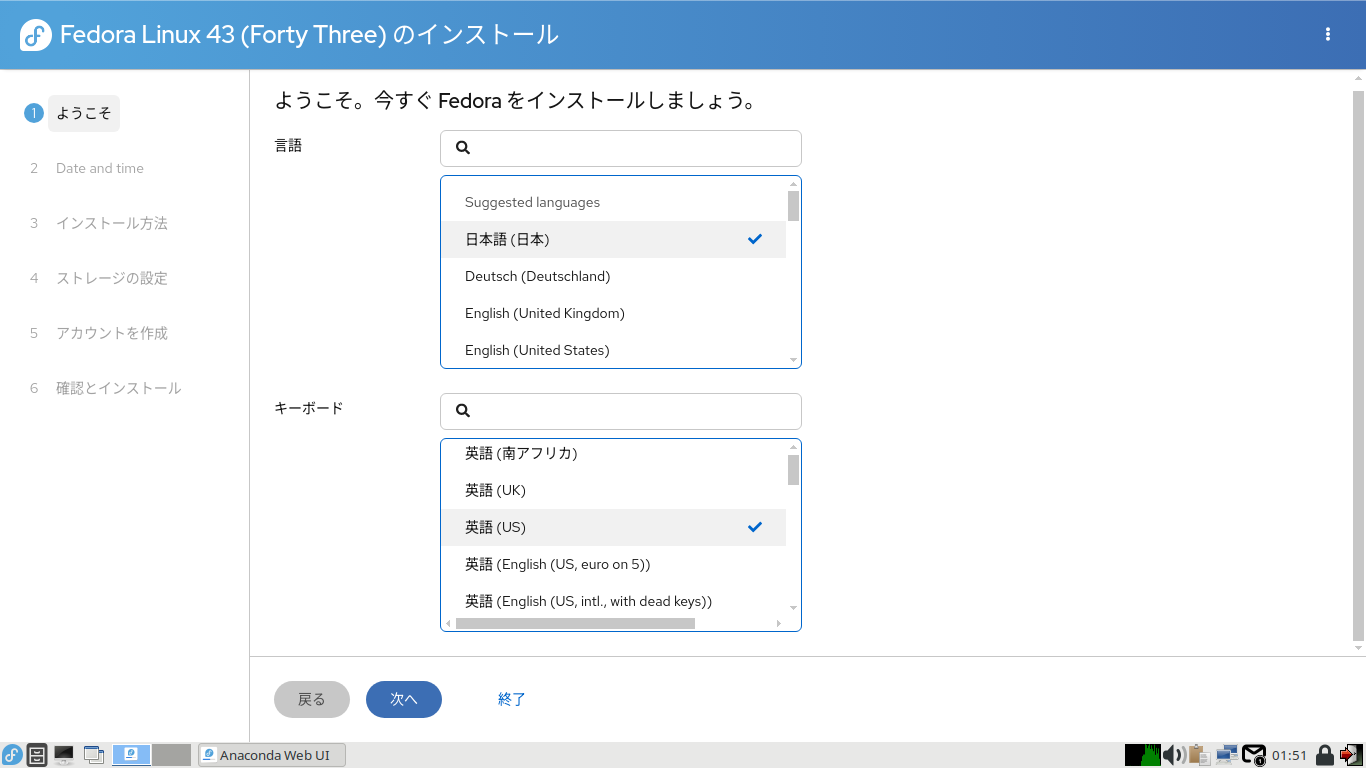The width and height of the screenshot is (1366, 768).
Task: Choose the 英語 (南アフリカ) keyboard layout
Action: (x=614, y=453)
